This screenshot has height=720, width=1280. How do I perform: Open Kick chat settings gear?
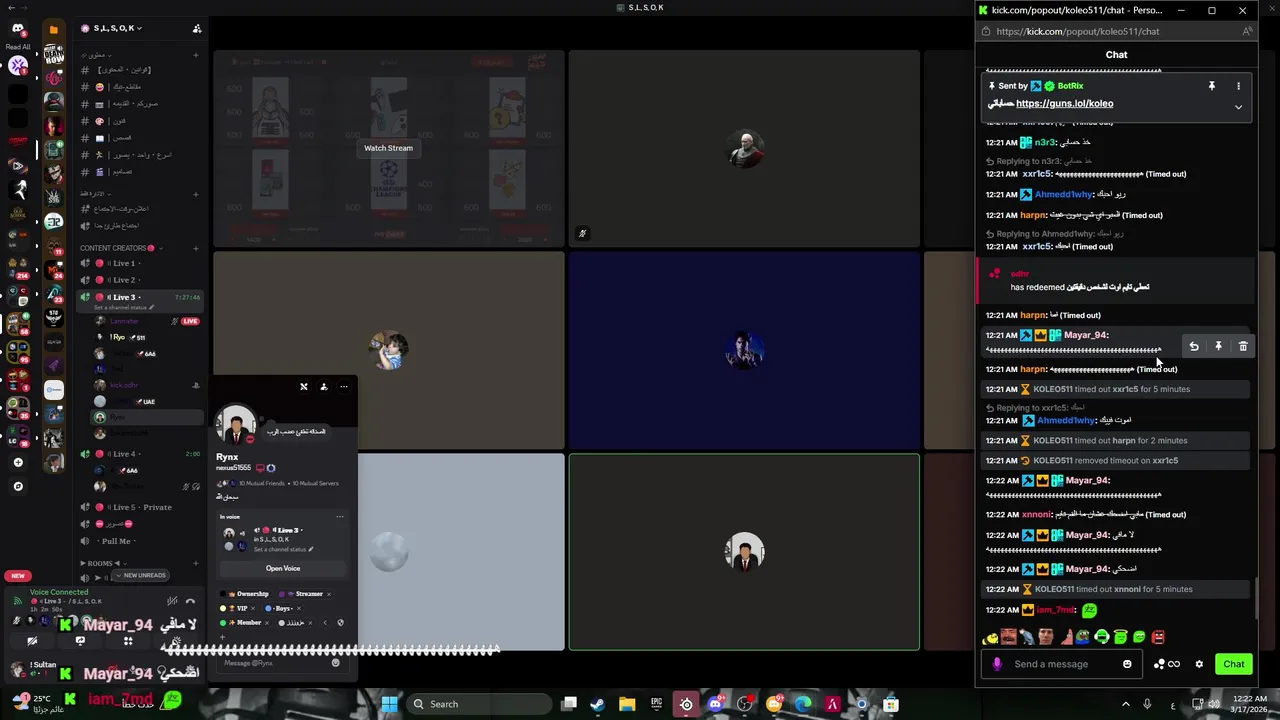click(x=1199, y=664)
